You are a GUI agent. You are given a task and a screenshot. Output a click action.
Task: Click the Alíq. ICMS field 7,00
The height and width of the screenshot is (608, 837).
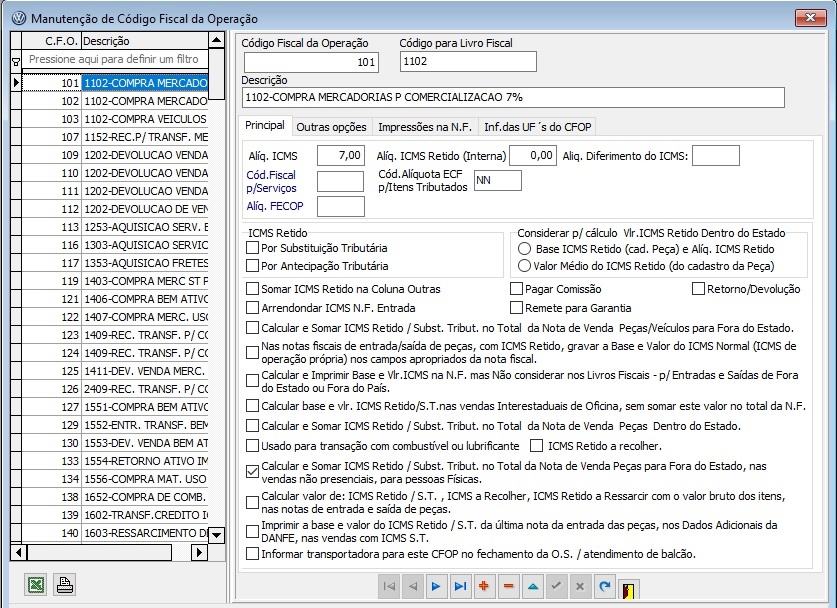(341, 155)
